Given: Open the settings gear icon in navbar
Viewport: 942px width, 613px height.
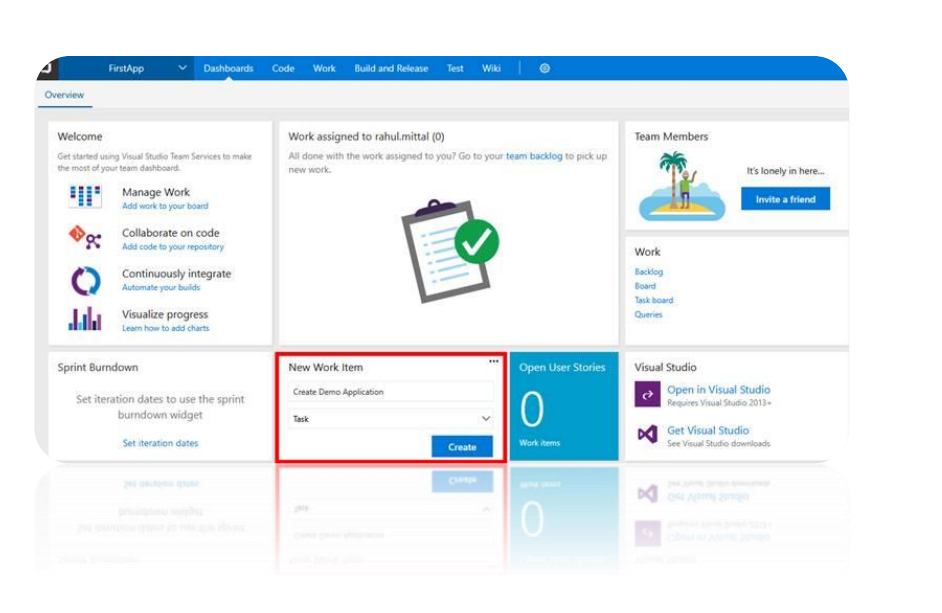Looking at the screenshot, I should (x=544, y=68).
